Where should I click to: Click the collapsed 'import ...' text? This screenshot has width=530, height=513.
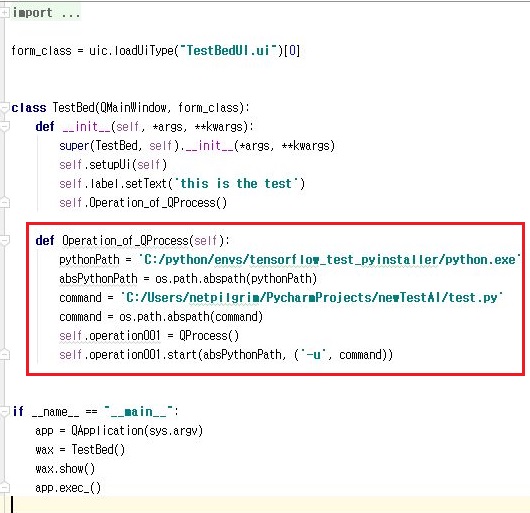pos(46,13)
